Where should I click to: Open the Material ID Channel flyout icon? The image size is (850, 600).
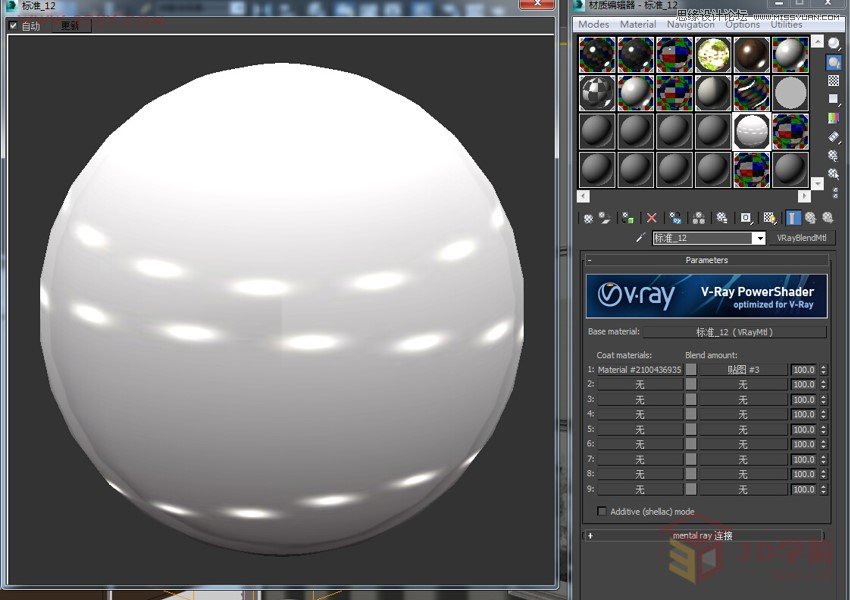tap(744, 217)
